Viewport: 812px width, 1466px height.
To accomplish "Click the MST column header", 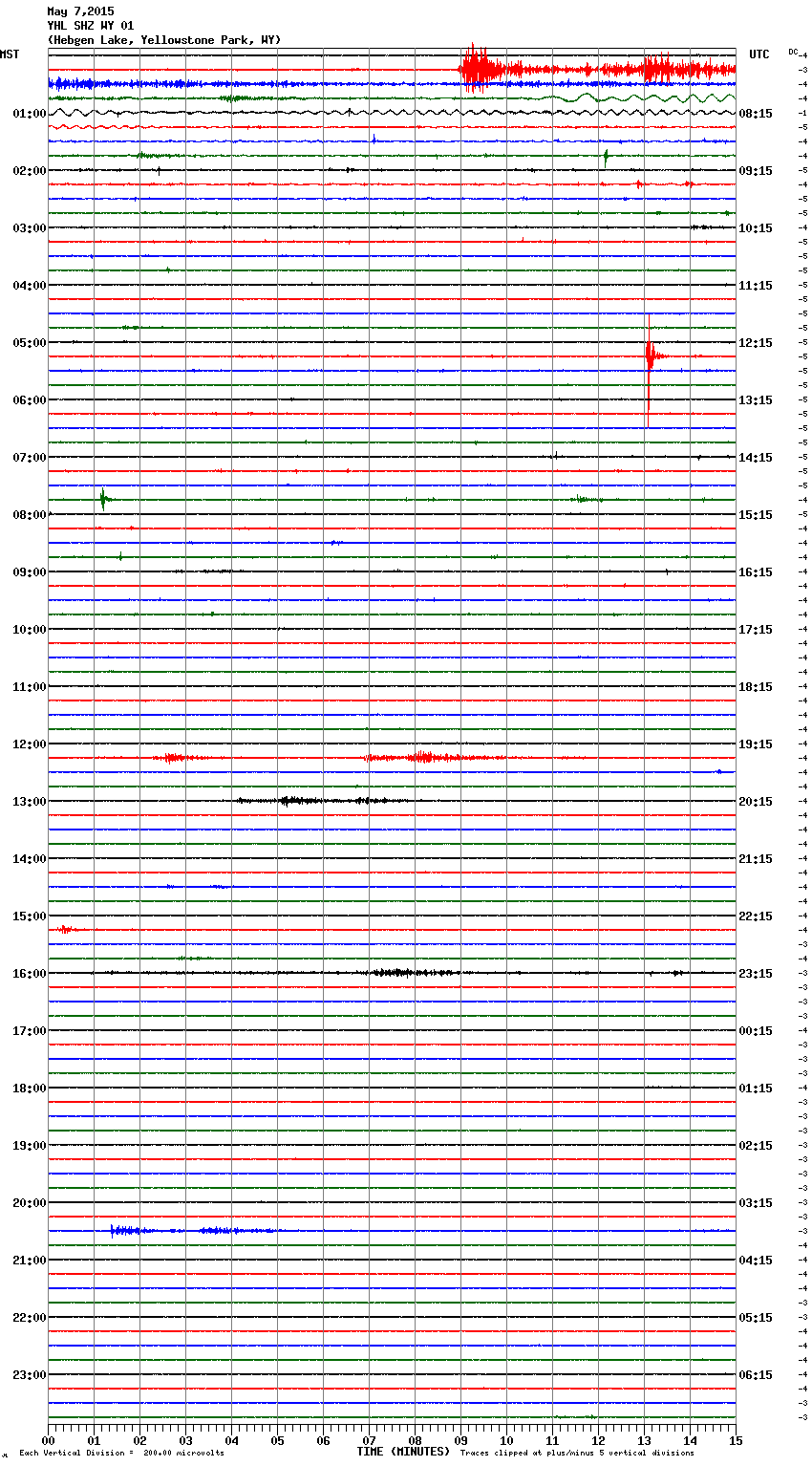I will (10, 54).
